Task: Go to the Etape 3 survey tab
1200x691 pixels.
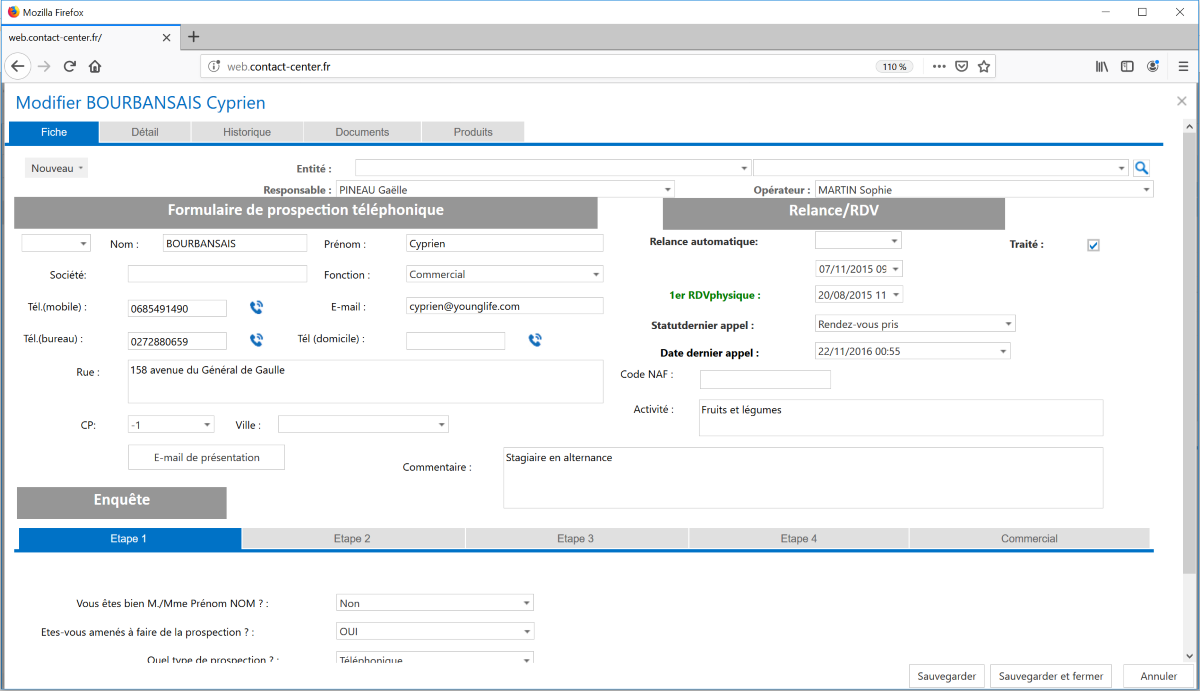Action: (576, 539)
